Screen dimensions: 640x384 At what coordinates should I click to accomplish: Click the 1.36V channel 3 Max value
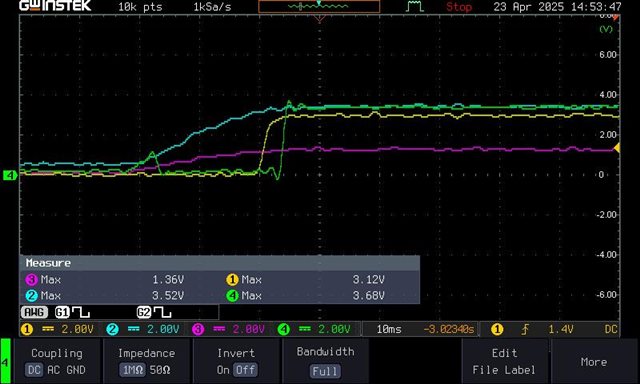point(168,280)
